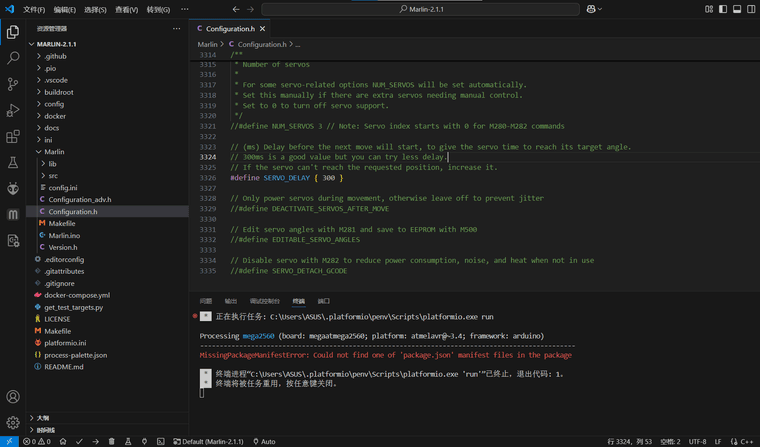Viewport: 760px width, 447px height.
Task: Click the PlatformIO Serial Monitor plug icon
Action: pyautogui.click(x=144, y=441)
